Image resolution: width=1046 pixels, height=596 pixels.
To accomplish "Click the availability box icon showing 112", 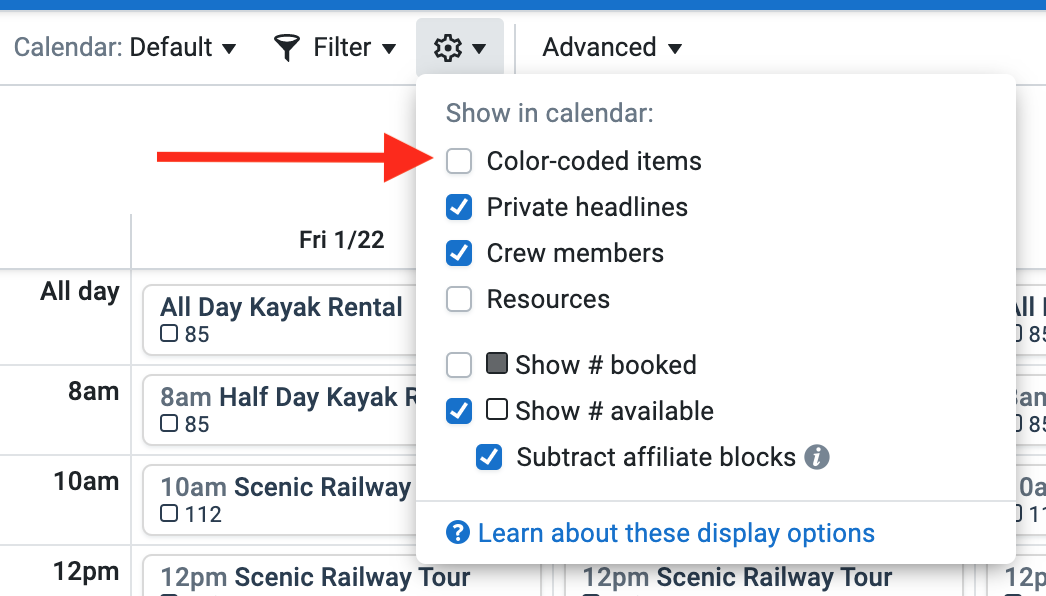I will coord(169,513).
